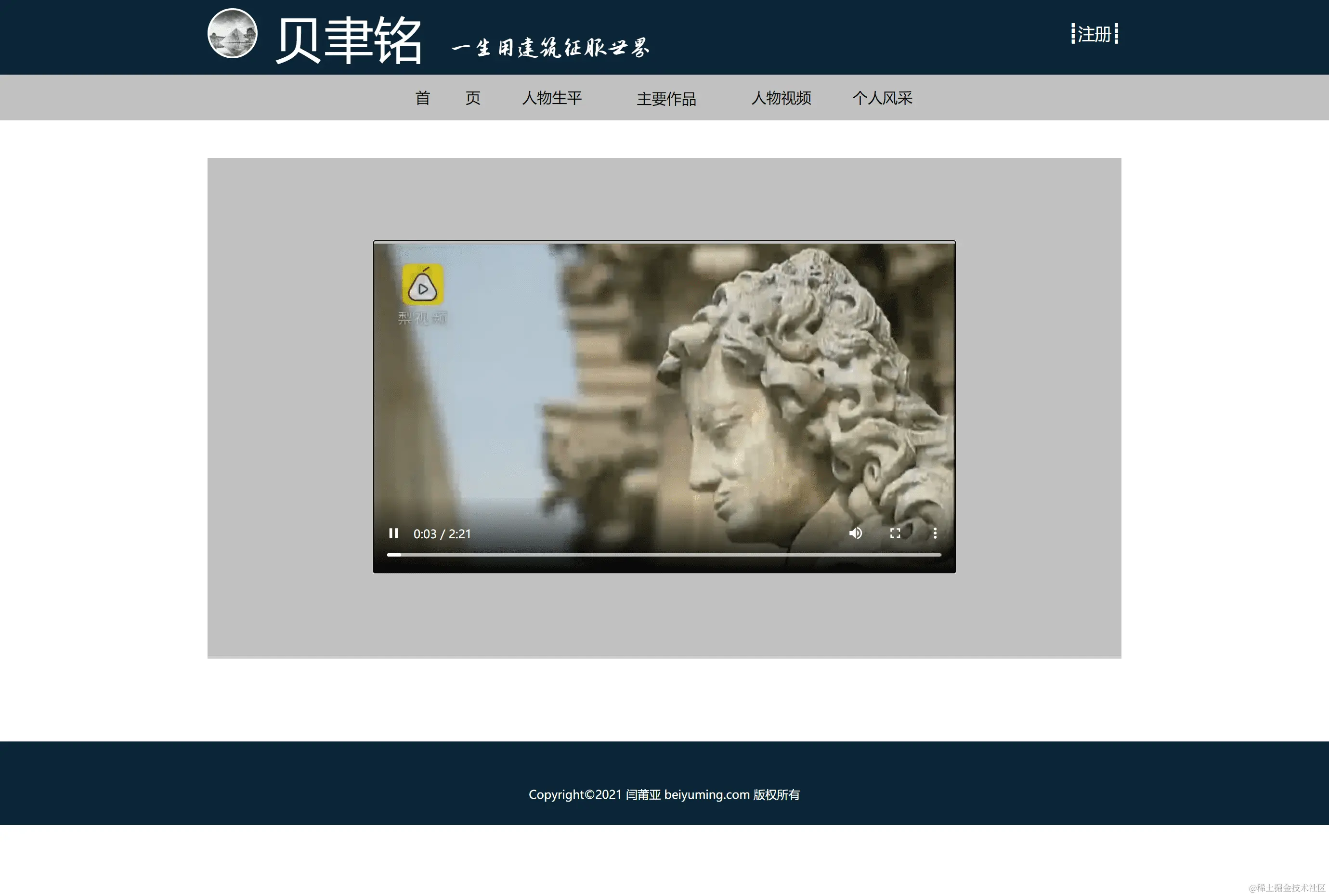Click the speaker icon on the player
Image resolution: width=1329 pixels, height=896 pixels.
[855, 534]
